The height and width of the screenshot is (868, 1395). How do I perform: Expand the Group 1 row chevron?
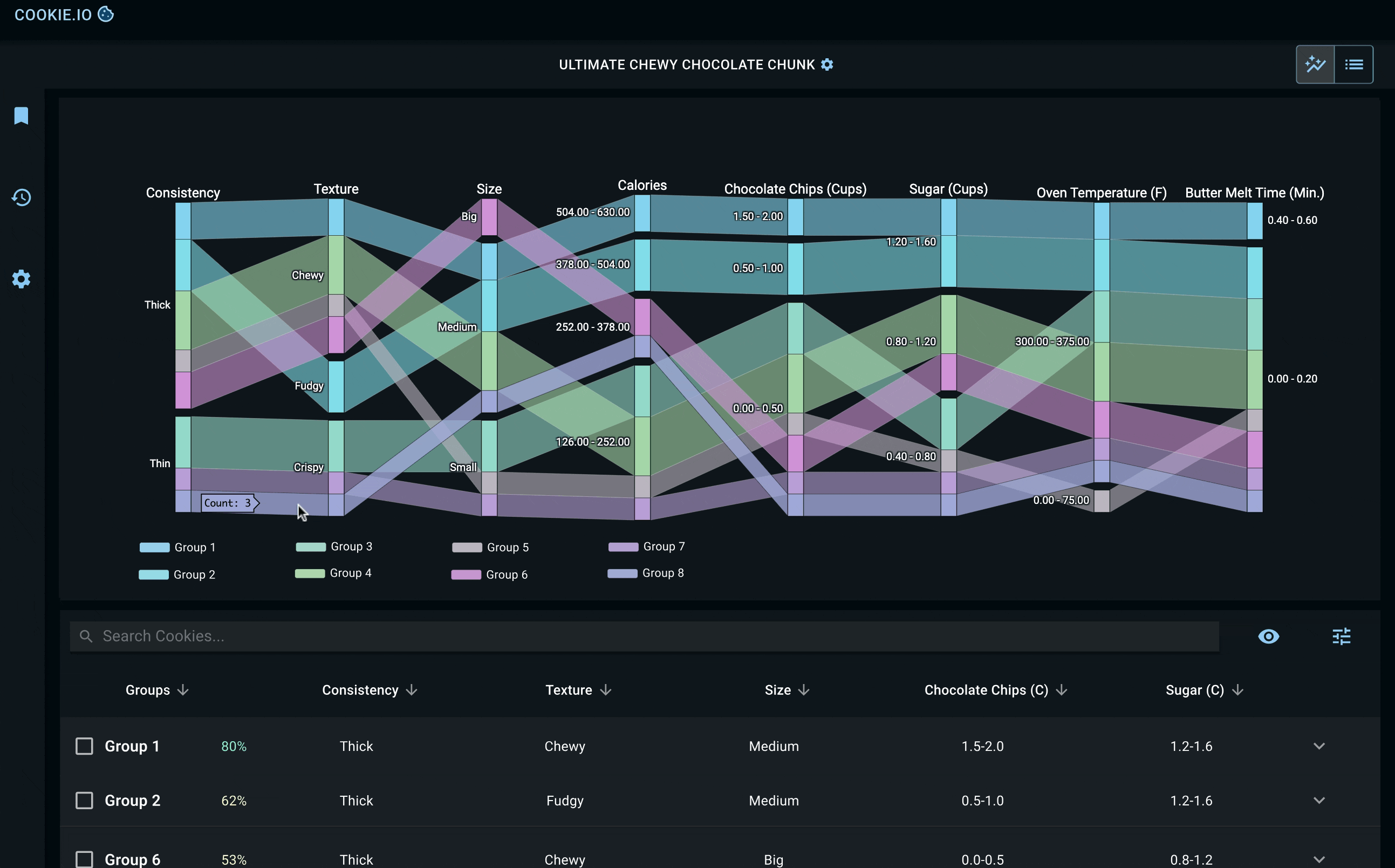(x=1318, y=746)
